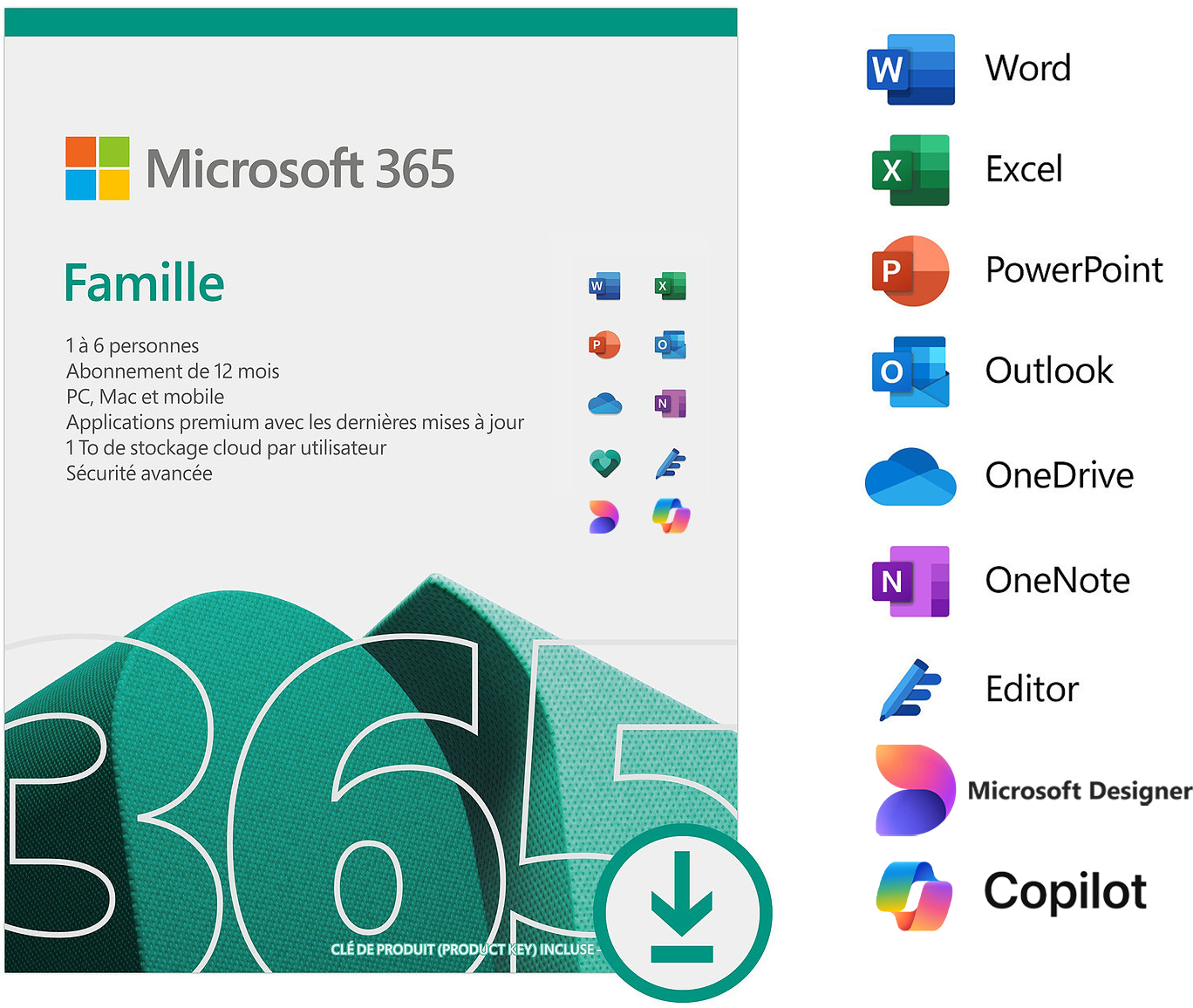This screenshot has width=1193, height=1008.
Task: Click the "PowerPoint" label text
Action: pos(1074,270)
